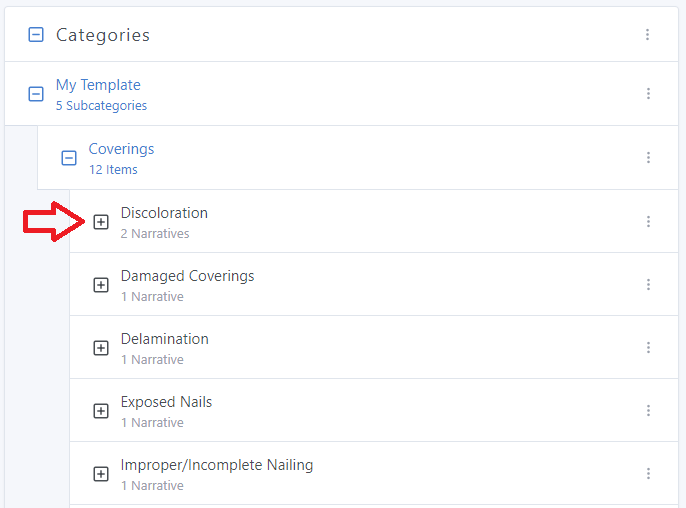Open three-dot menu for Discoloration
Screen dimensions: 686x508
[648, 222]
